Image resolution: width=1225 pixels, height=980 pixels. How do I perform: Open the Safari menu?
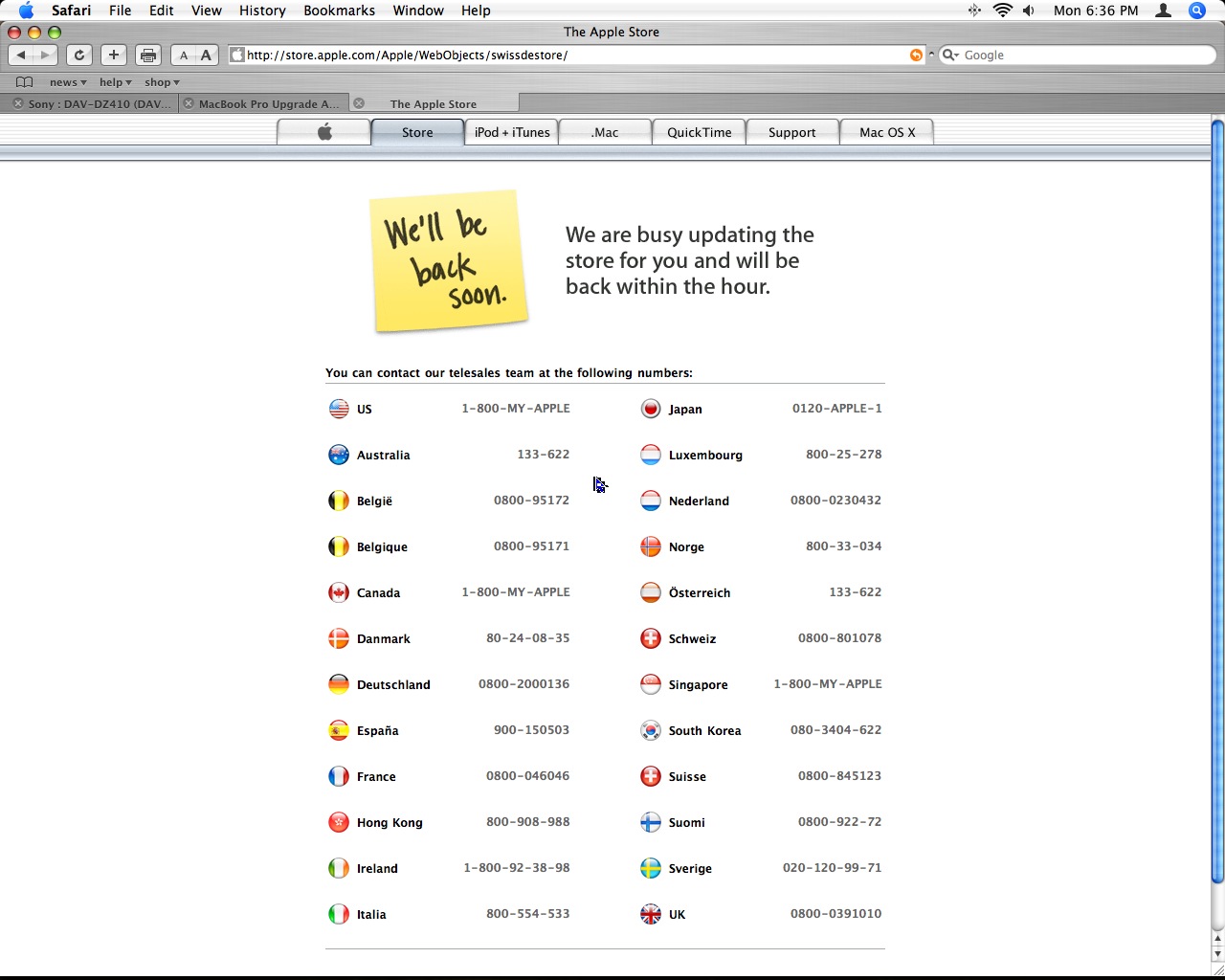point(71,11)
